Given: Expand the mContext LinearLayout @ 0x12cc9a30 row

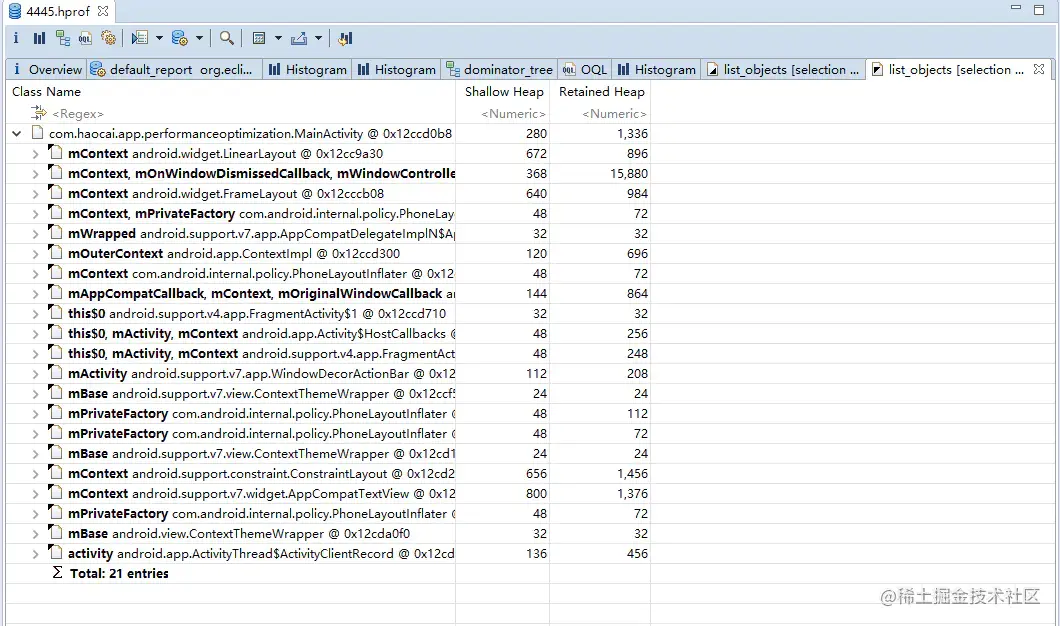Looking at the screenshot, I should (x=35, y=154).
